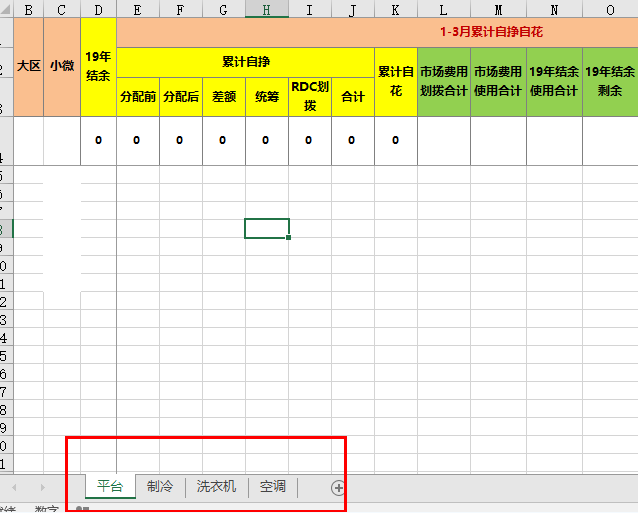
Task: Click the 0 value under 累计自花
Action: 396,141
